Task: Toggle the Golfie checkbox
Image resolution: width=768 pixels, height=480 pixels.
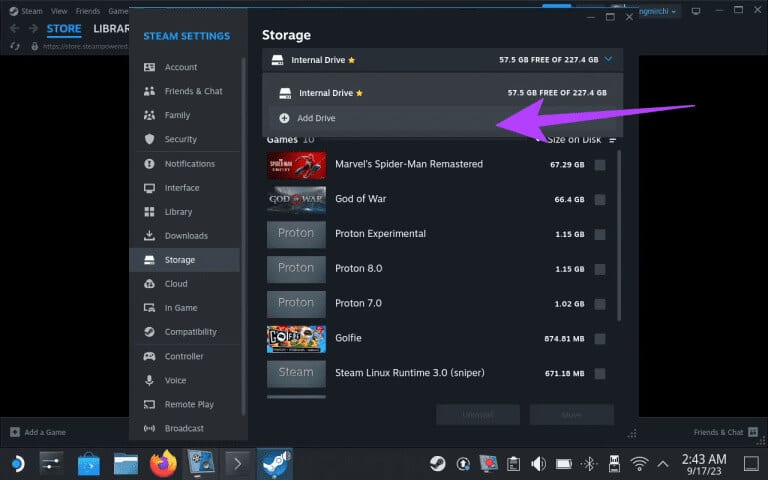Action: pos(600,339)
